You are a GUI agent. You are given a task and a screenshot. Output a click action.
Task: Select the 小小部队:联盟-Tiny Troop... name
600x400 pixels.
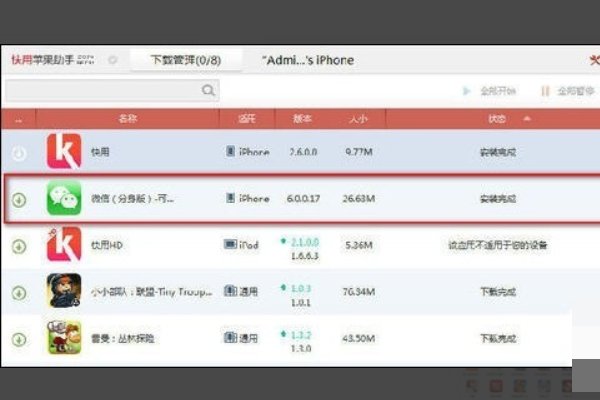tap(152, 292)
